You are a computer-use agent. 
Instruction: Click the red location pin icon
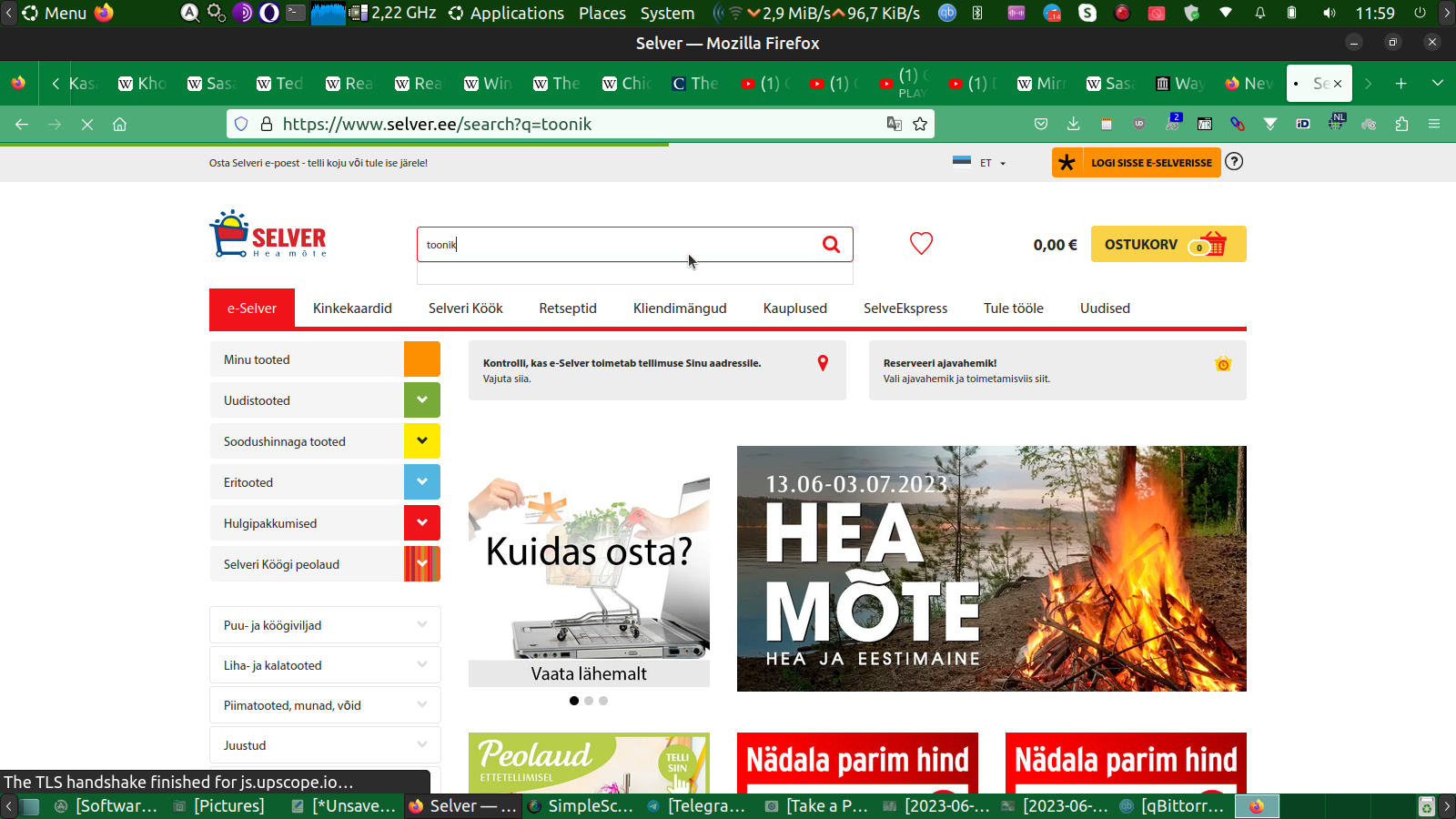coord(823,363)
